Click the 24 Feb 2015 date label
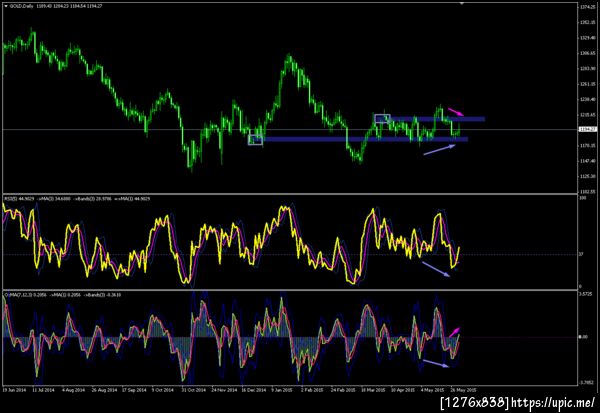 pos(343,390)
